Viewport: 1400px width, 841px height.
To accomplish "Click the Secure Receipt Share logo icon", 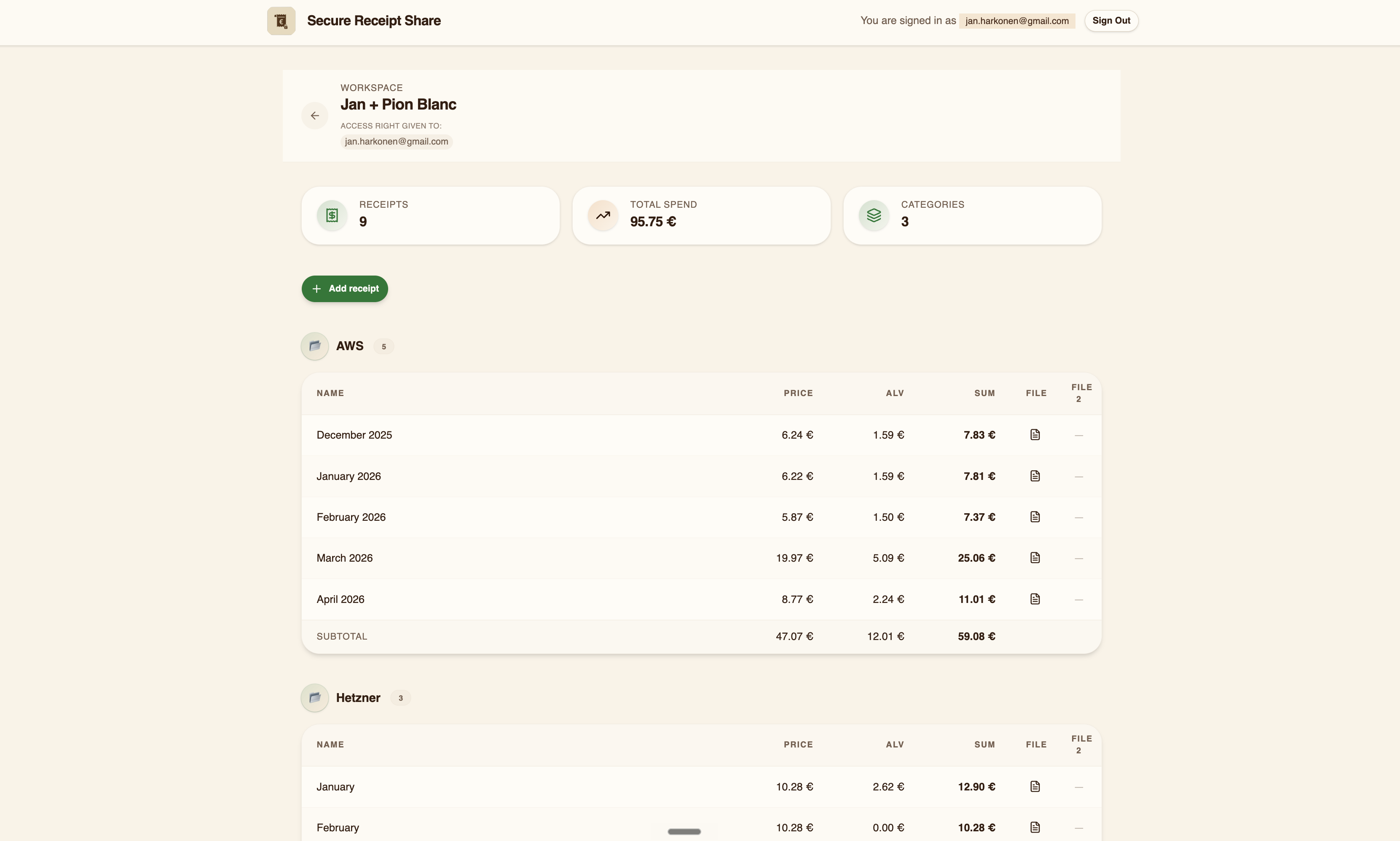I will pyautogui.click(x=281, y=21).
